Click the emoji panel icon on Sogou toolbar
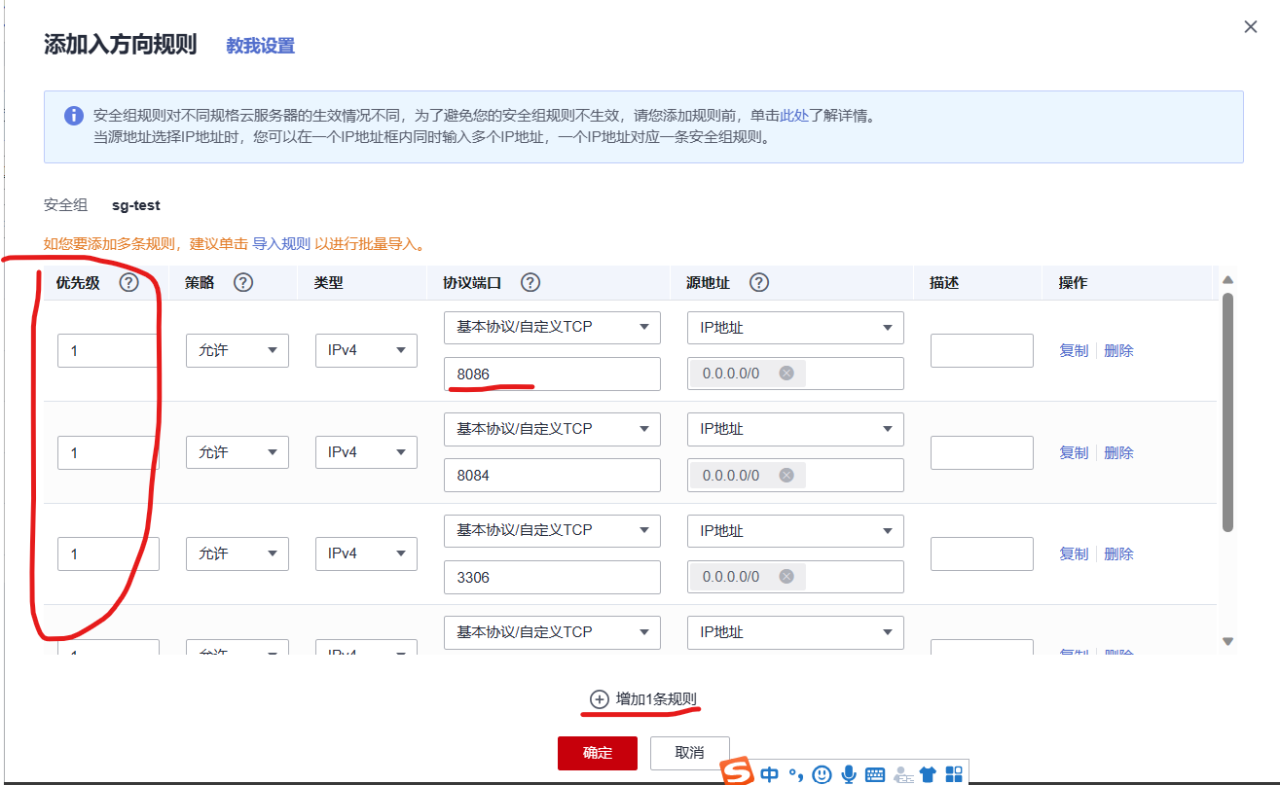This screenshot has height=785, width=1280. point(821,774)
